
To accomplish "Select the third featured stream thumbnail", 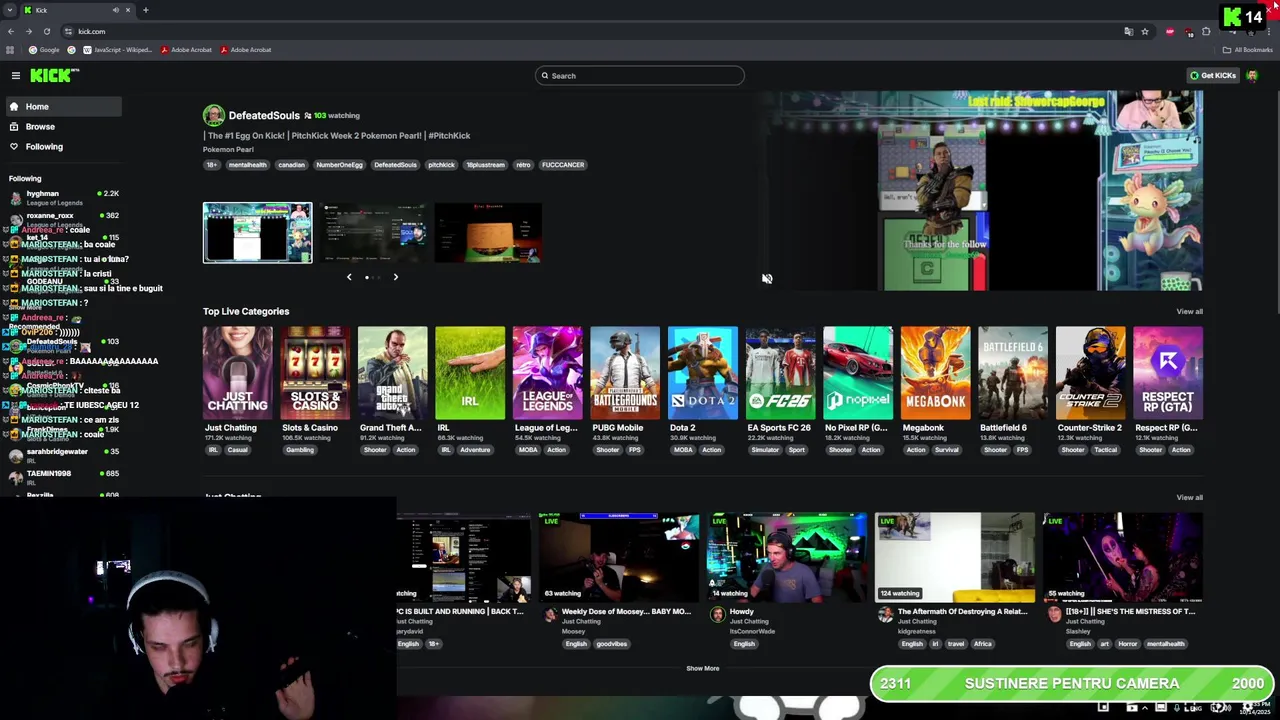I will click(488, 233).
